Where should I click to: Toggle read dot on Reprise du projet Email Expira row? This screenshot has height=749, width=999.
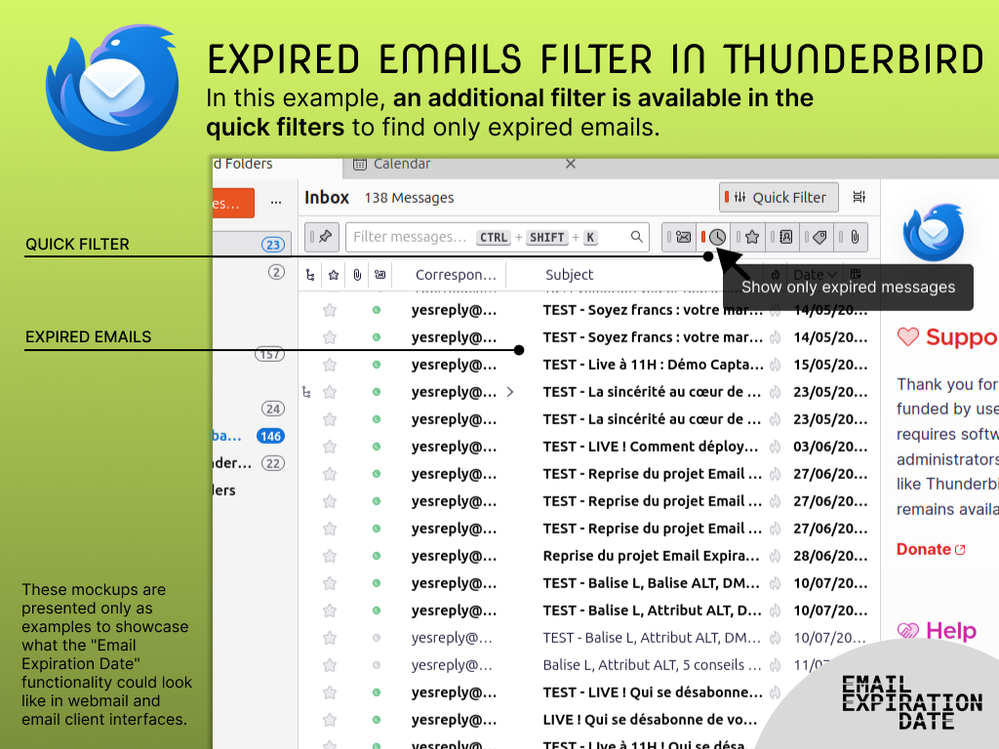377,555
